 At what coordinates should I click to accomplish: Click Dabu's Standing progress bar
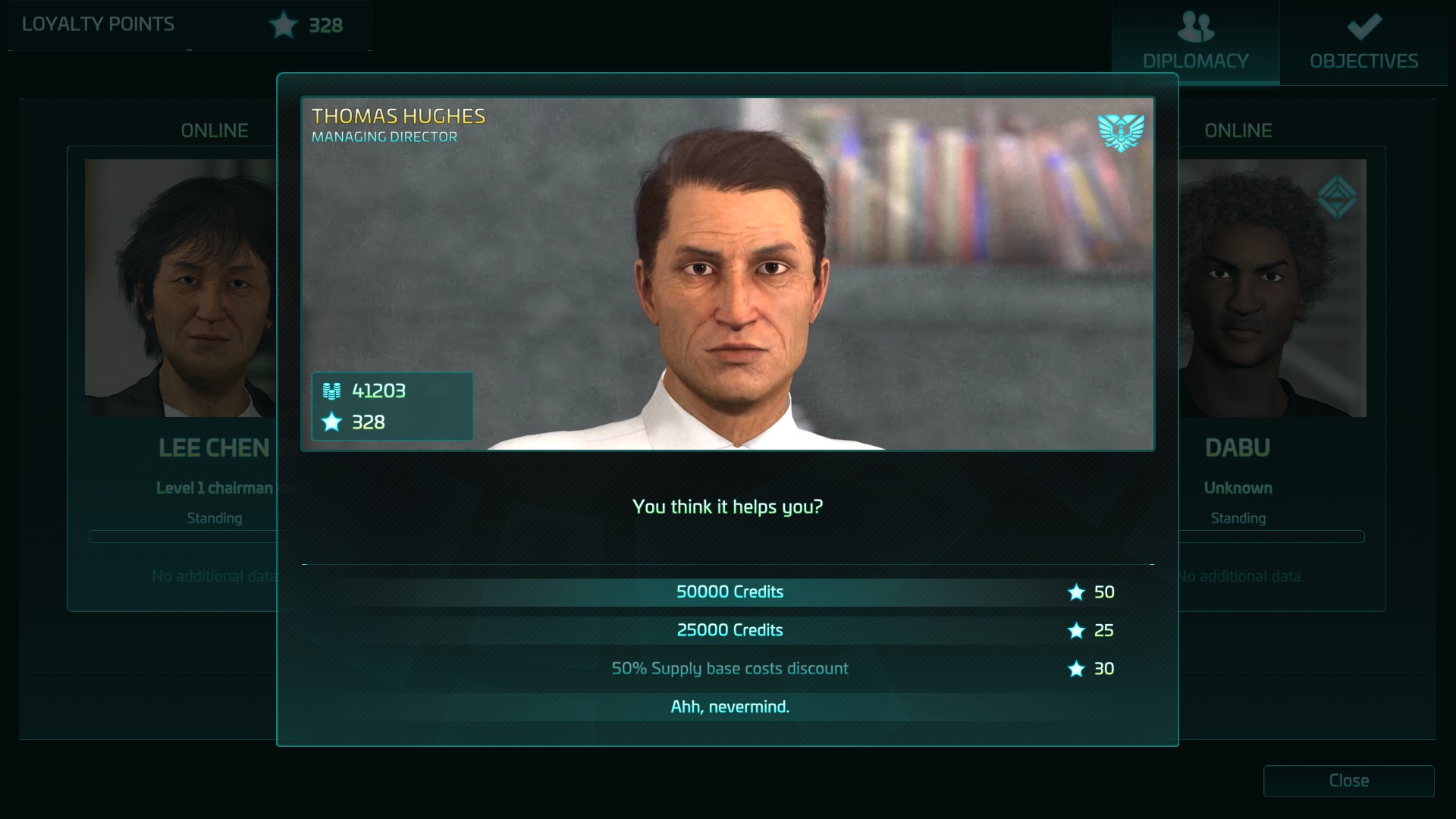[1272, 537]
